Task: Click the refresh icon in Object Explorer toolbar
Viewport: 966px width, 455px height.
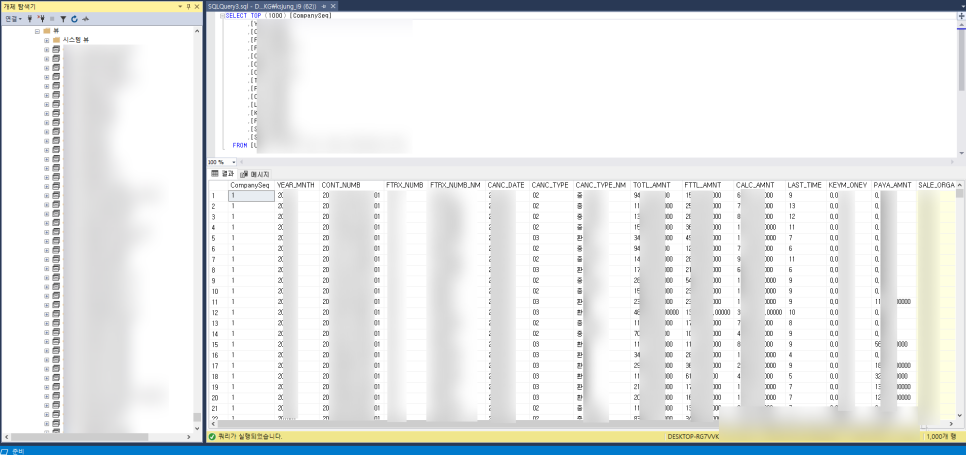Action: (x=74, y=19)
